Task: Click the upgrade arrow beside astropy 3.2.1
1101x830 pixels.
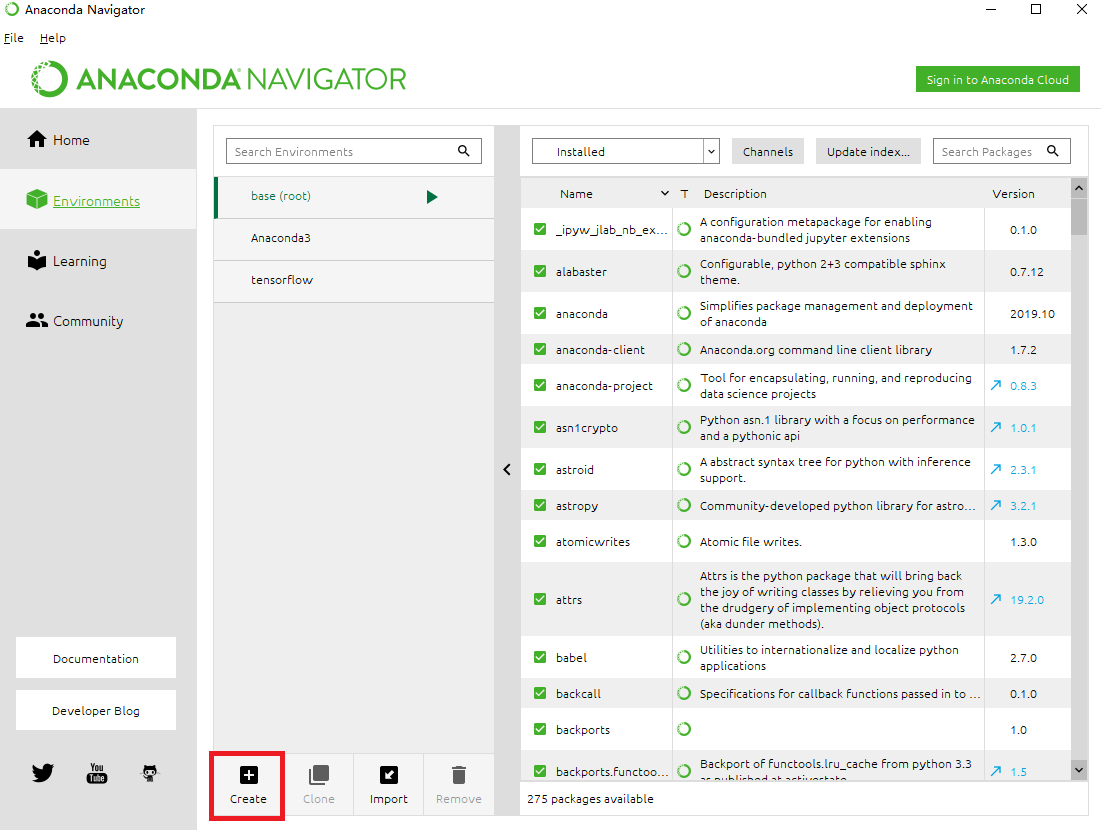Action: pos(996,505)
